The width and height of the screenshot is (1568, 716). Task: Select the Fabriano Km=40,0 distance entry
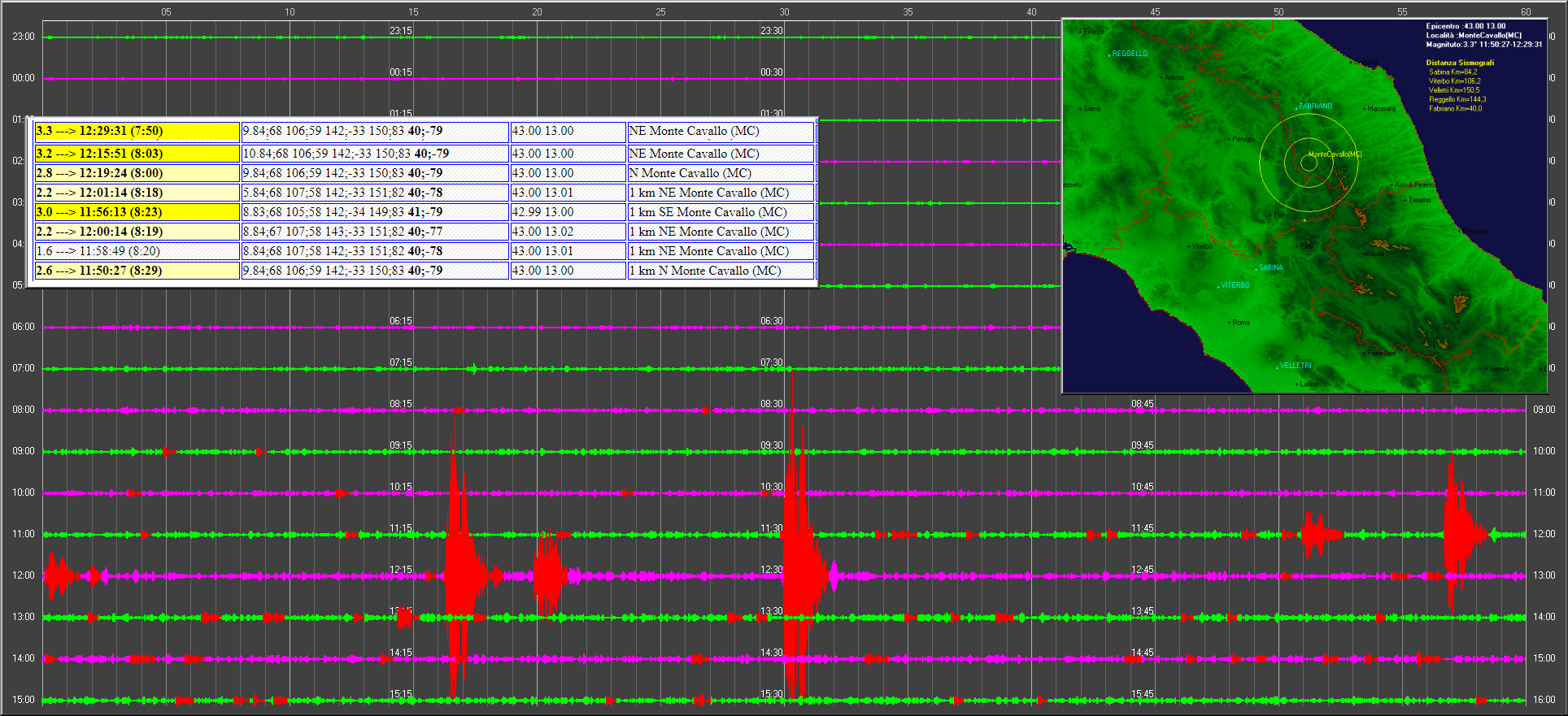(1456, 108)
